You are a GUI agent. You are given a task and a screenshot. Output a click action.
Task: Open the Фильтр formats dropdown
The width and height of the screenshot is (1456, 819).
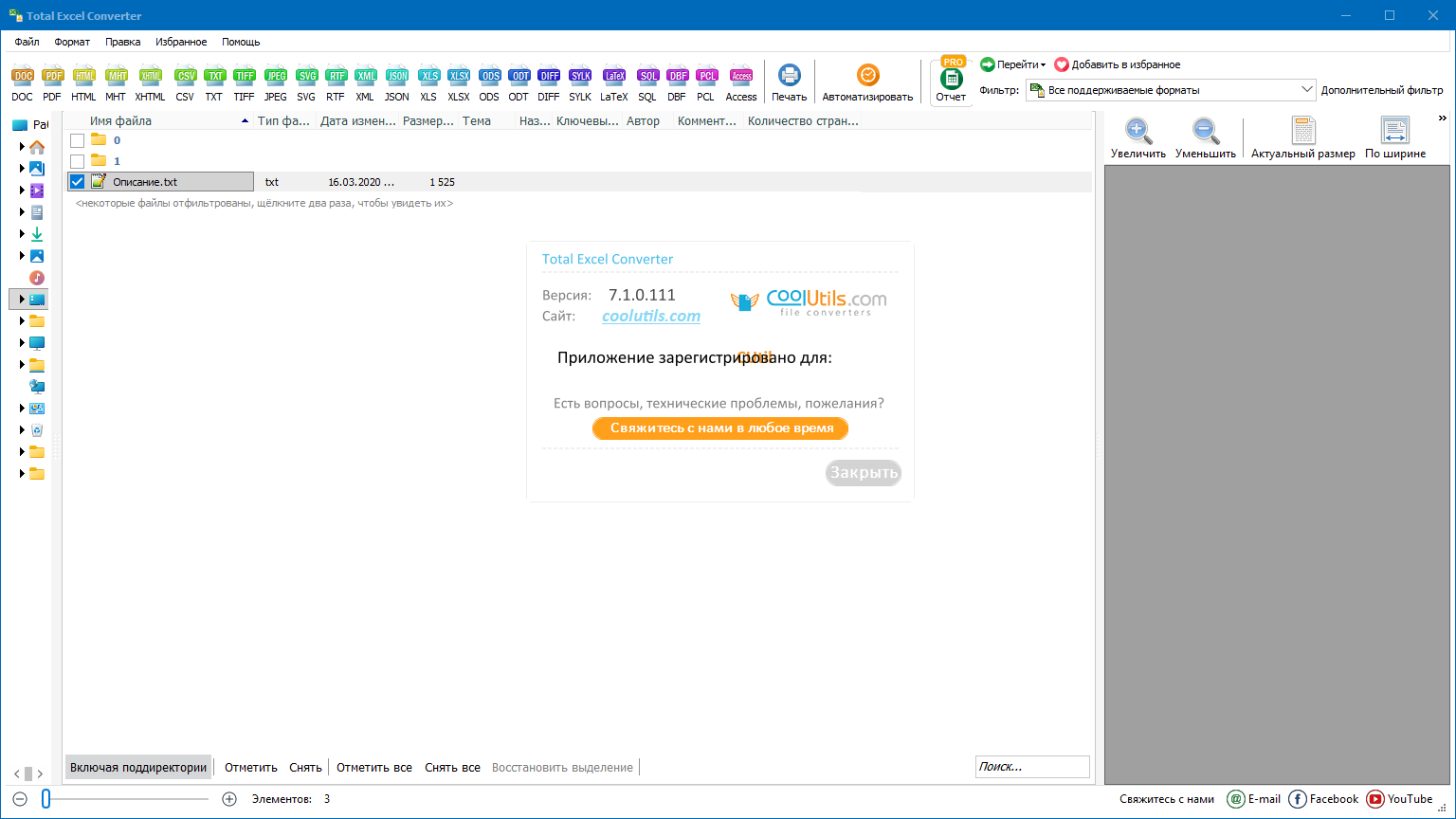click(1306, 90)
